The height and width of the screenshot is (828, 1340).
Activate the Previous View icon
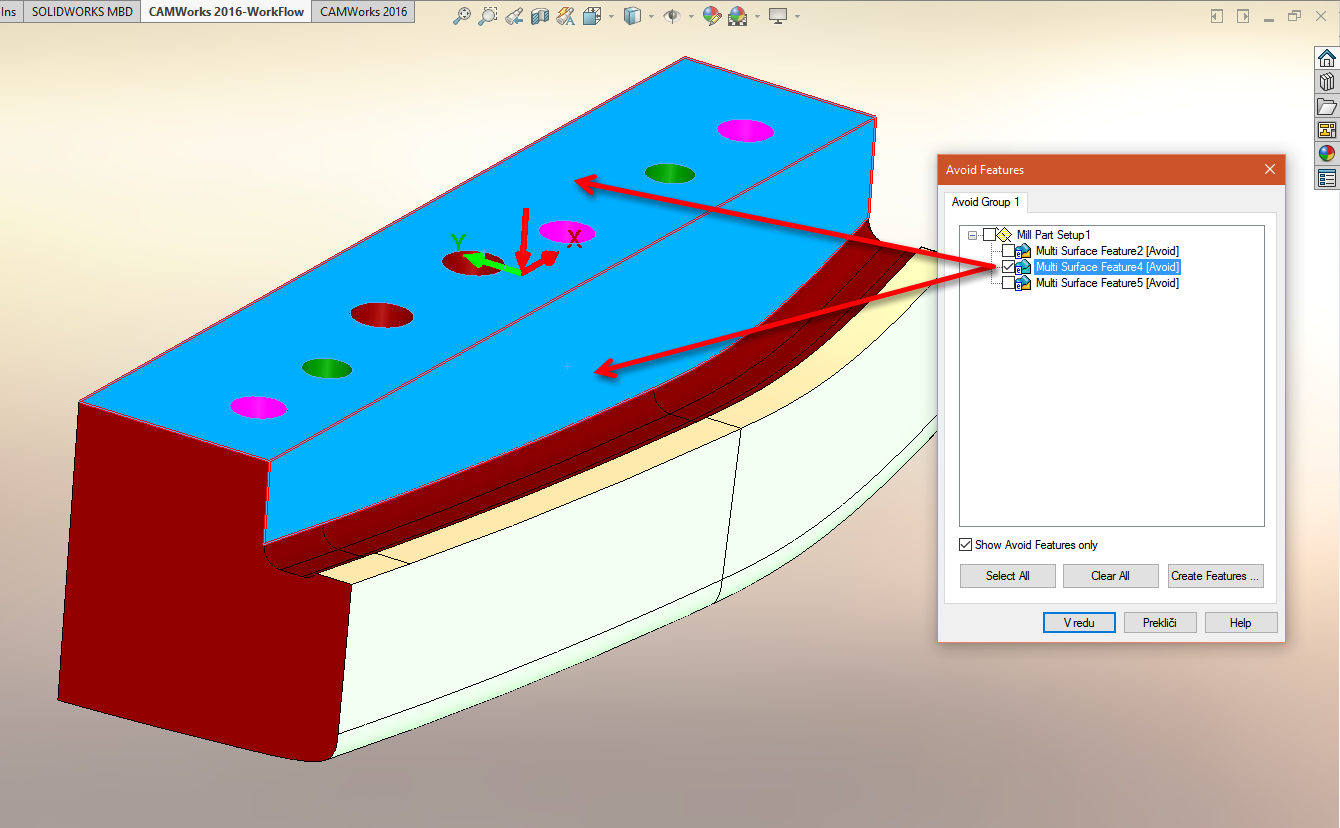(x=514, y=16)
